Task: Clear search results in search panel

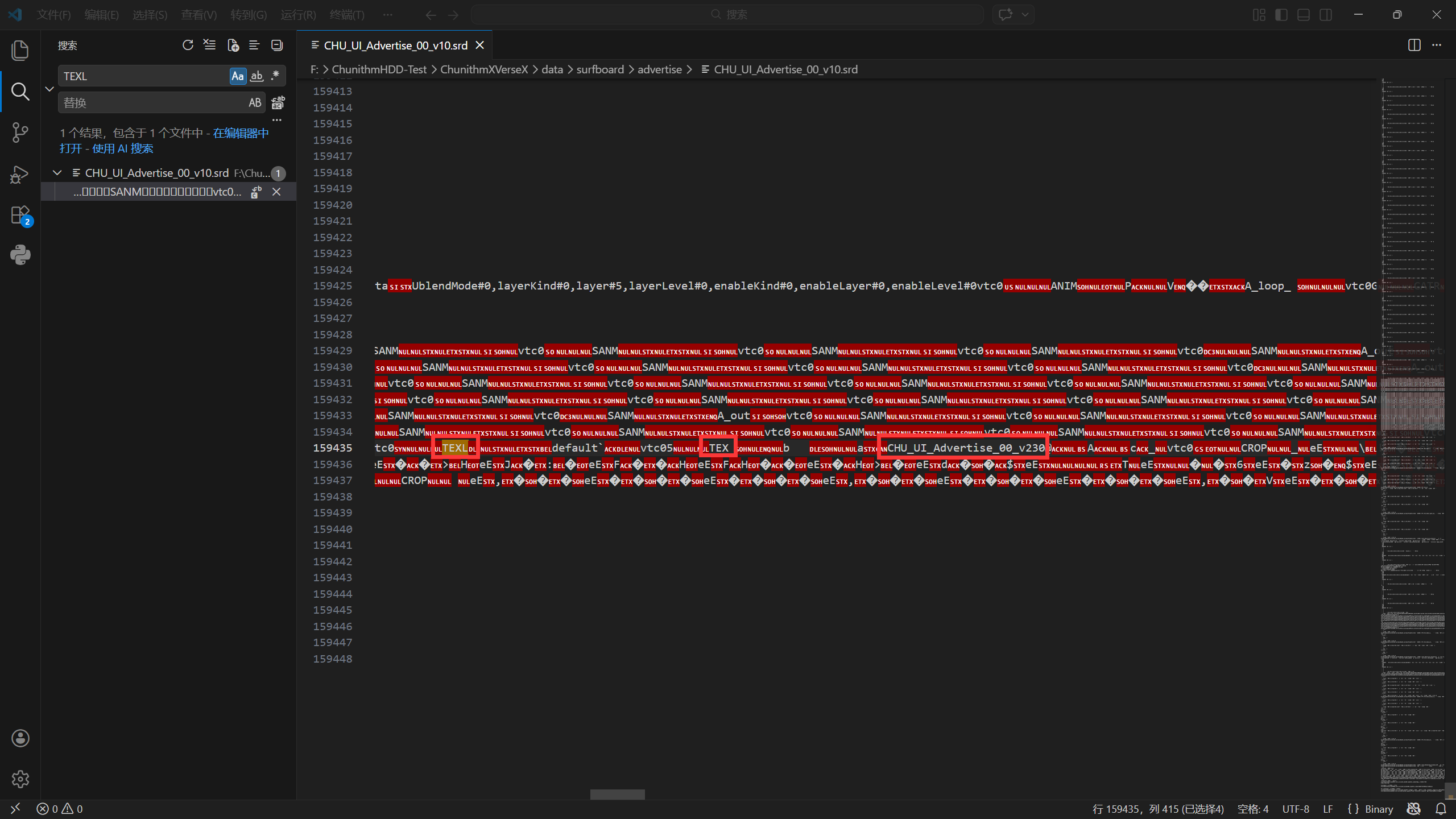Action: pyautogui.click(x=210, y=45)
